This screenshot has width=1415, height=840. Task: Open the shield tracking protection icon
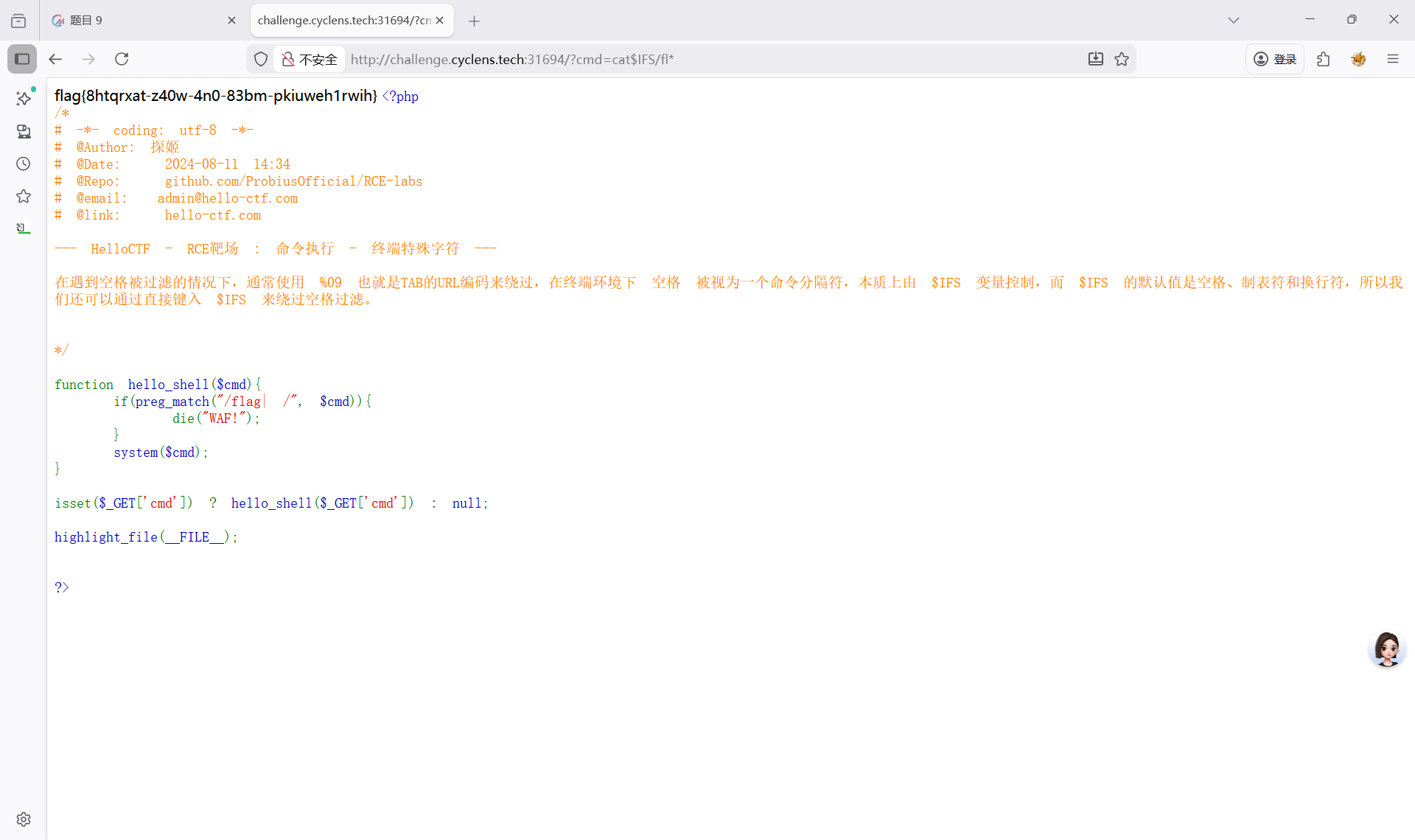point(261,59)
